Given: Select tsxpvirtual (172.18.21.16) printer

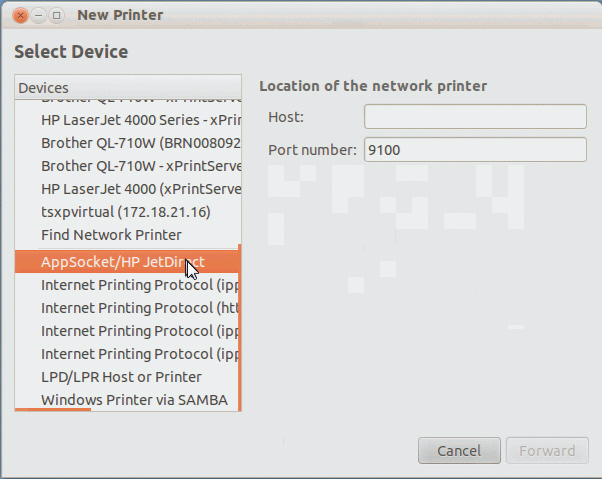Looking at the screenshot, I should (126, 212).
